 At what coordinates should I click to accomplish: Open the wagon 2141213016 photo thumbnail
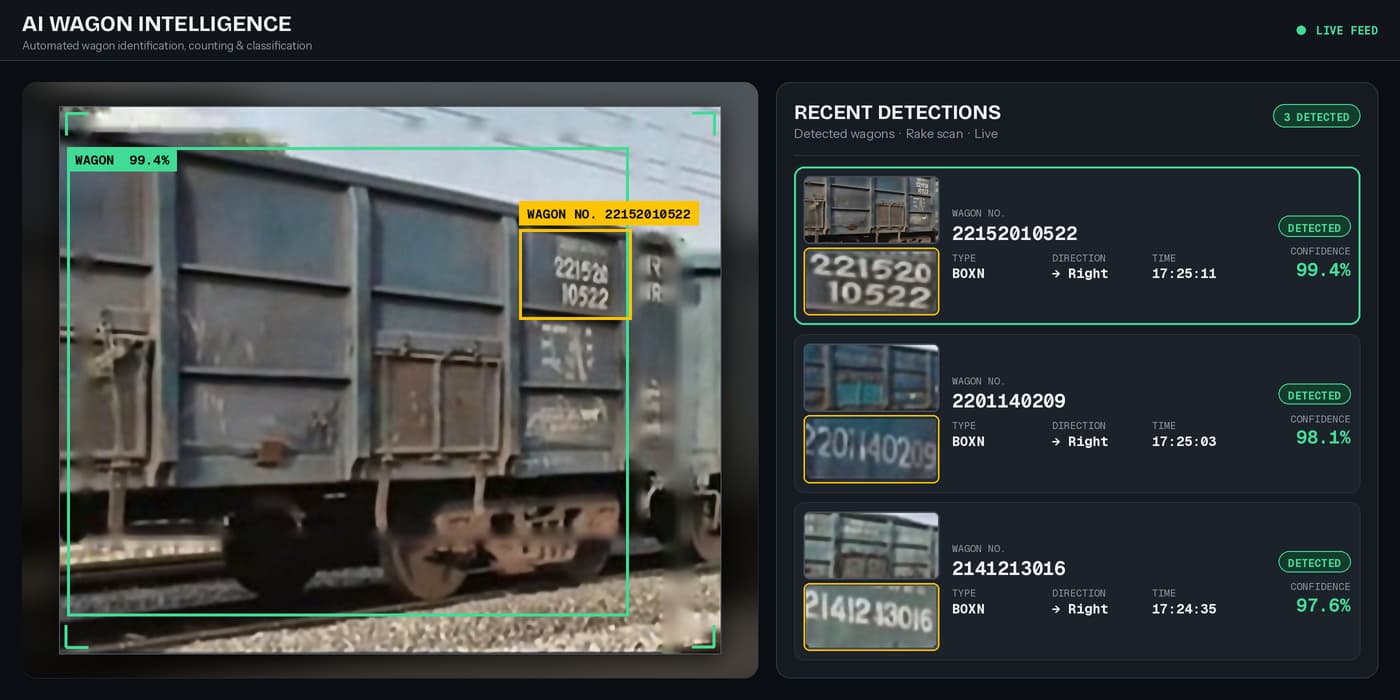(871, 546)
